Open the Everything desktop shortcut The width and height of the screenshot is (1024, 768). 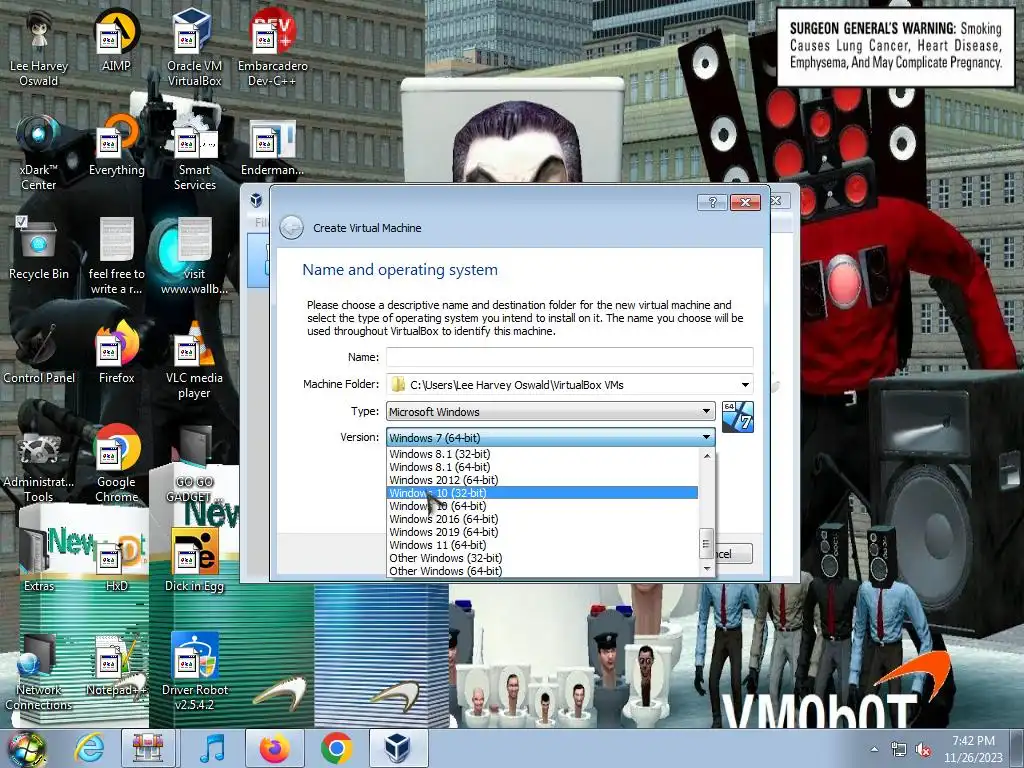(116, 145)
